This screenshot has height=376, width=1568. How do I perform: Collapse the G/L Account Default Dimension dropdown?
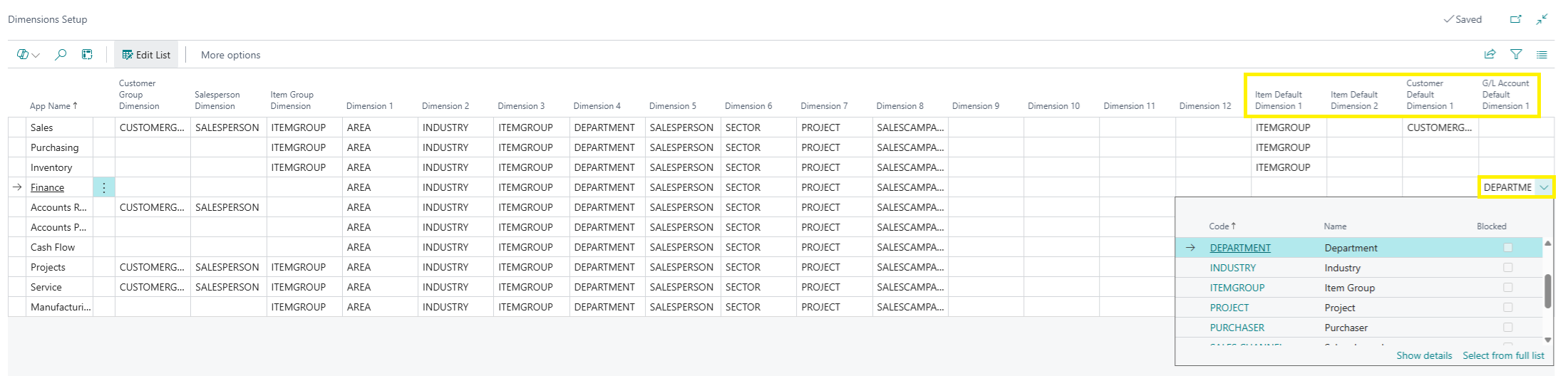coord(1544,187)
